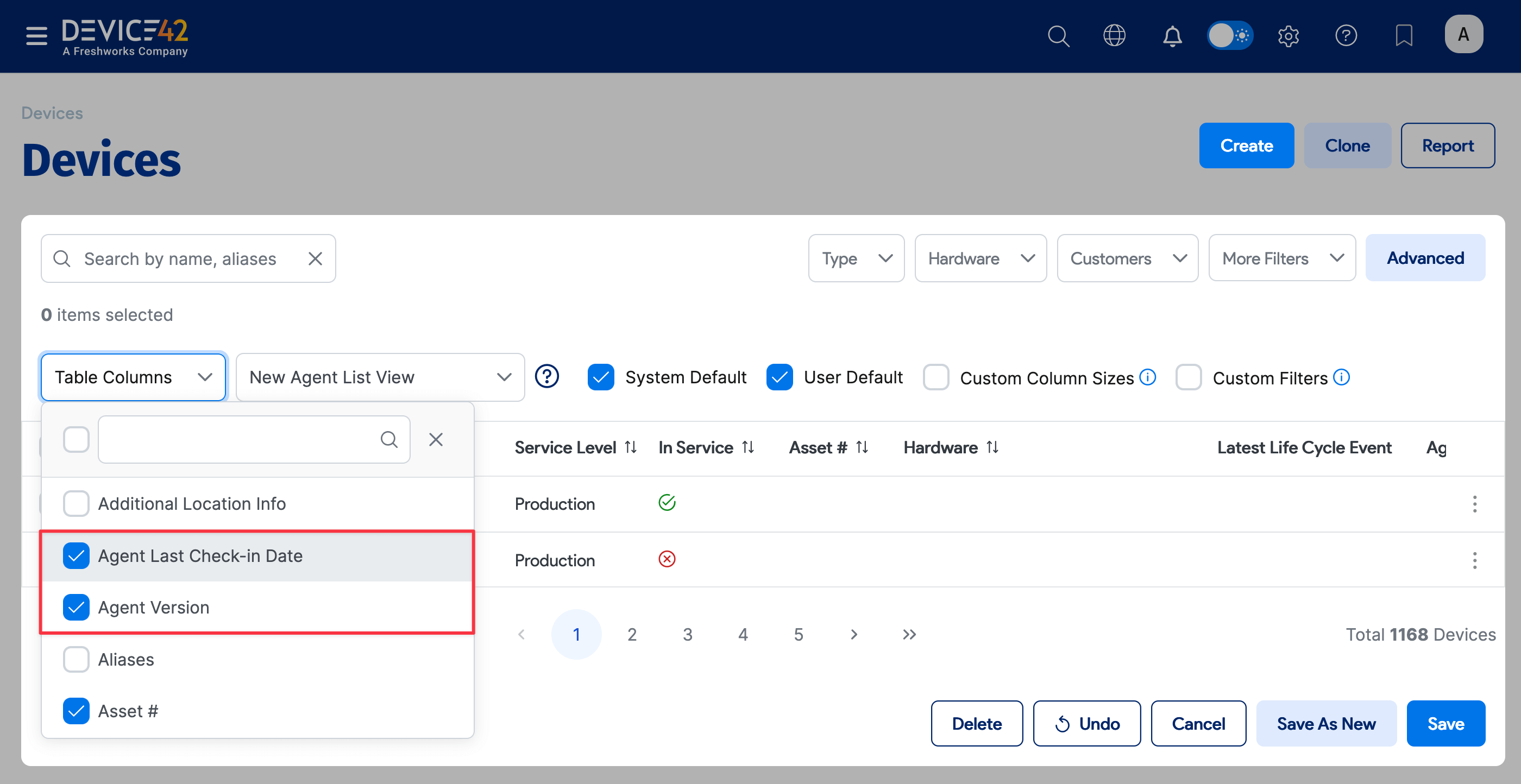Screen dimensions: 1521x784
Task: Go to page 3 of devices
Action: click(x=687, y=634)
